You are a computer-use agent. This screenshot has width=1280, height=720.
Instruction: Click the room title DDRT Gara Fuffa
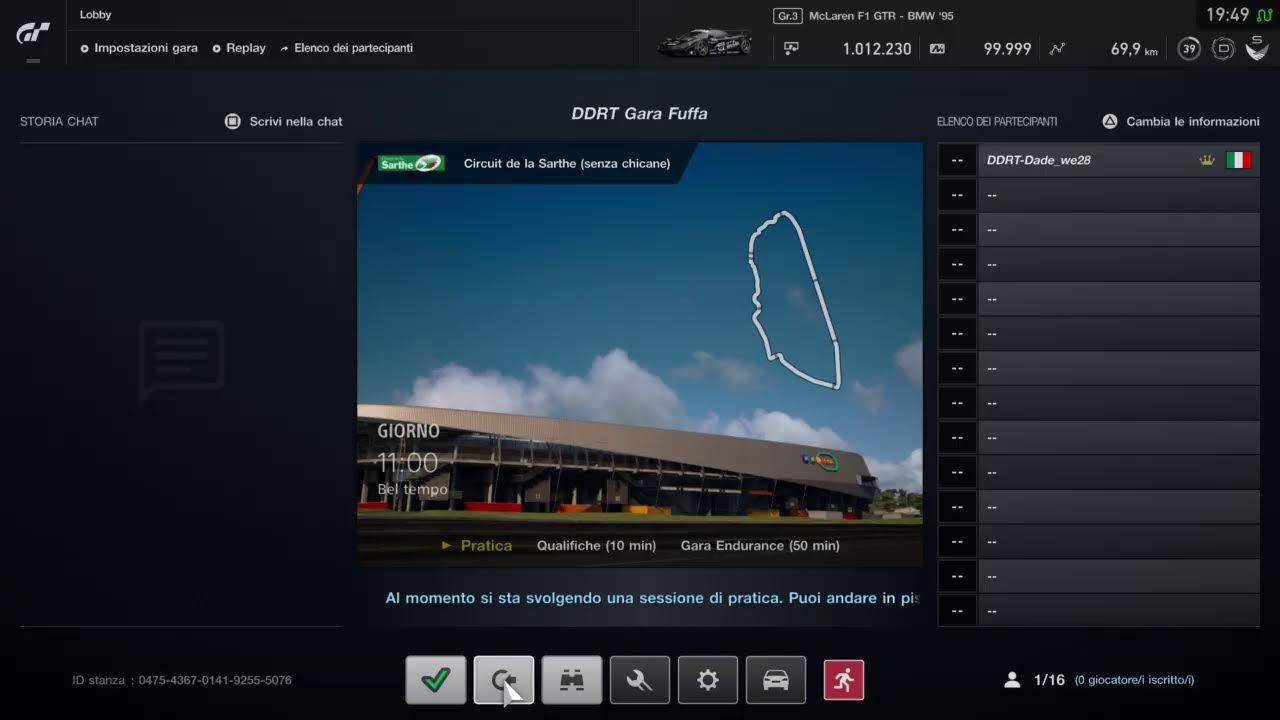[x=640, y=114]
